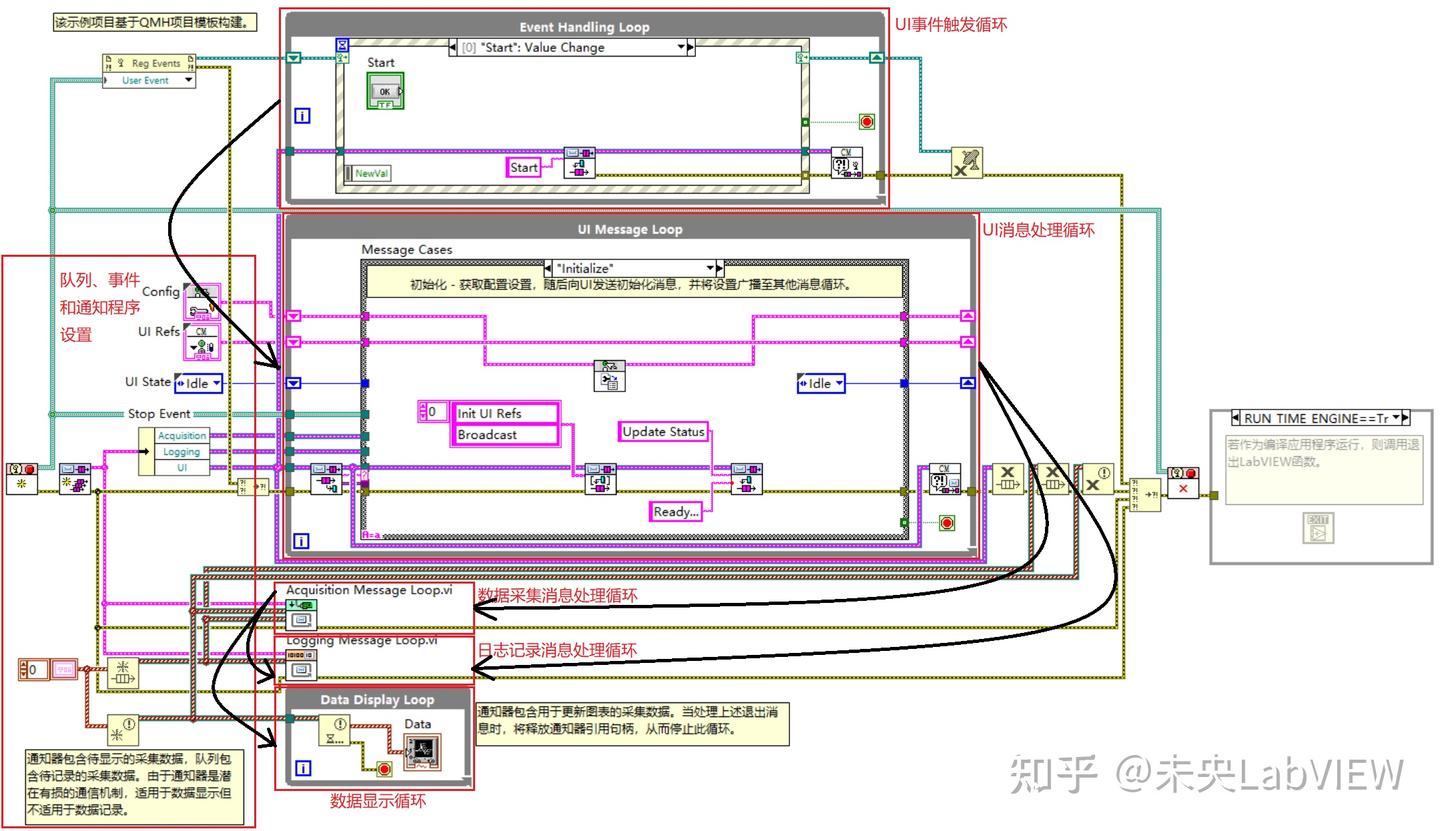1440x831 pixels.
Task: Select the "Init UI Refs" string constant
Action: (x=505, y=413)
